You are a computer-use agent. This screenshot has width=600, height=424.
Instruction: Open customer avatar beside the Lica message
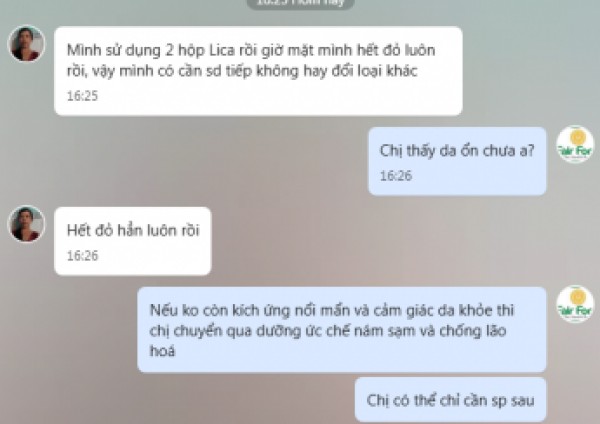coord(26,44)
